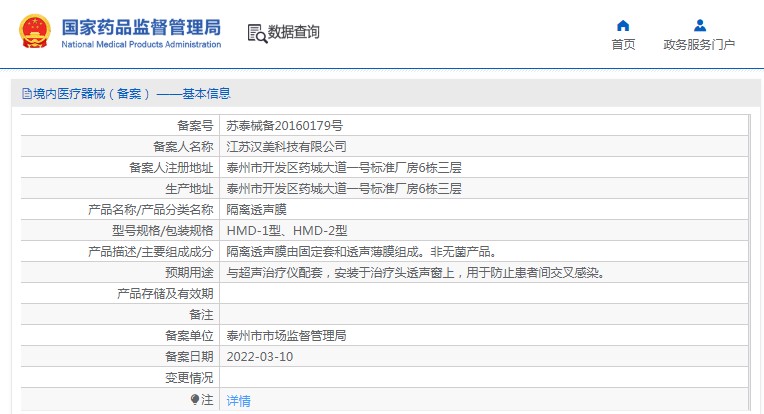This screenshot has height=414, width=764.
Task: Click National Medical Products Administration subtitle
Action: pyautogui.click(x=141, y=44)
